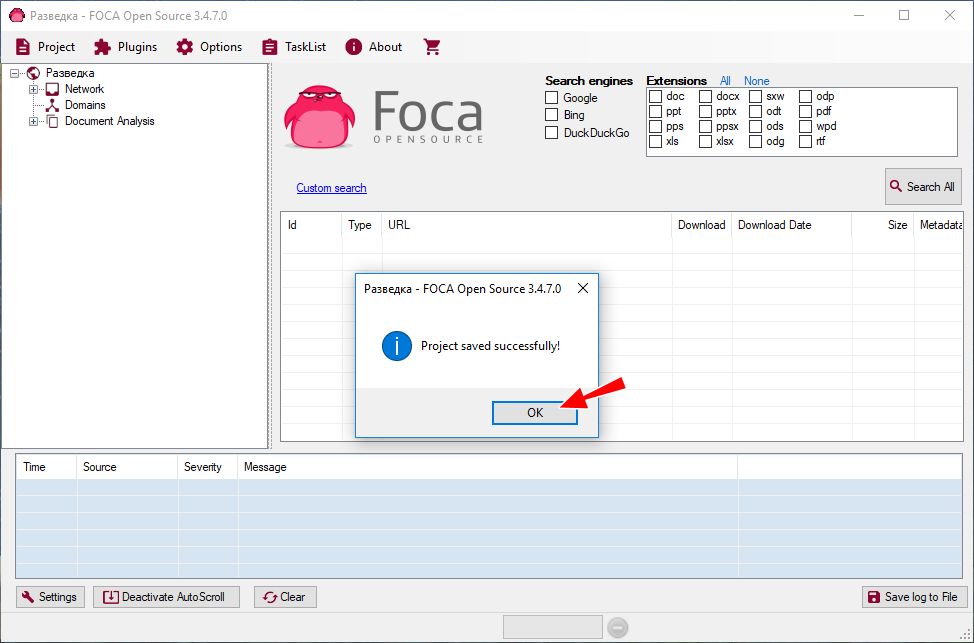Image resolution: width=974 pixels, height=643 pixels.
Task: Check the docx extension checkbox
Action: (x=705, y=96)
